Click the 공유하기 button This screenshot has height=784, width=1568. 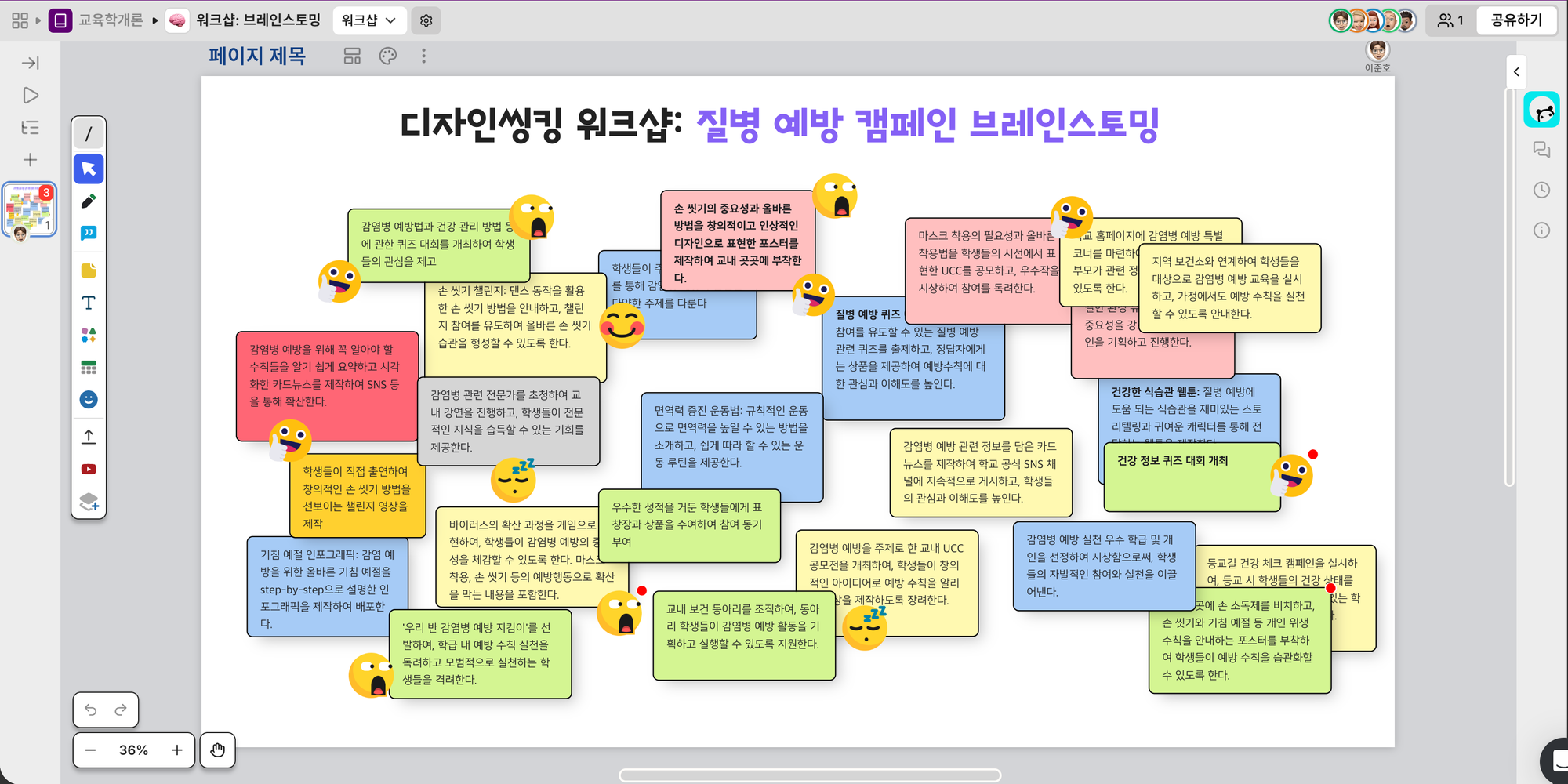coord(1515,20)
